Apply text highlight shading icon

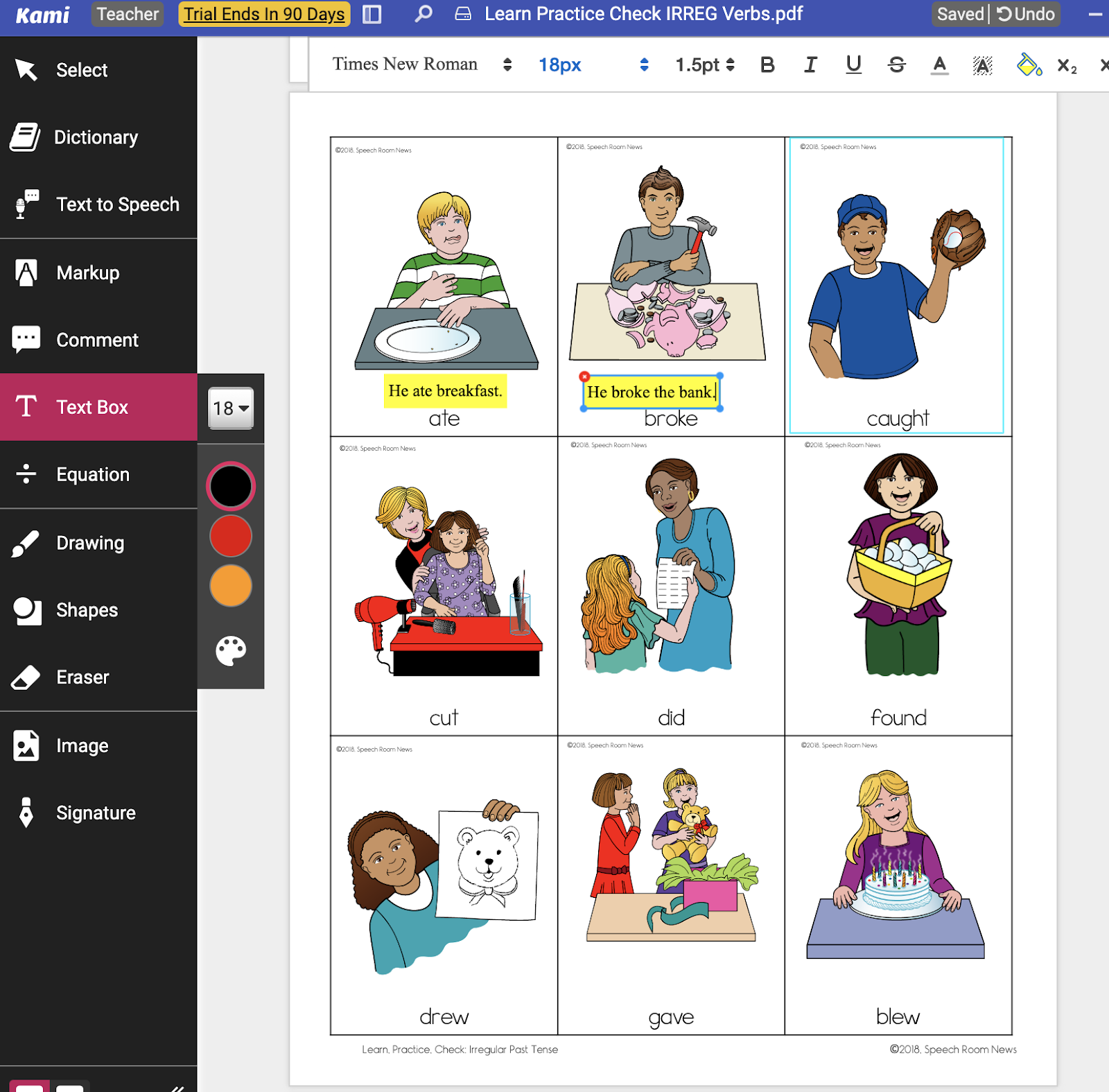[982, 65]
